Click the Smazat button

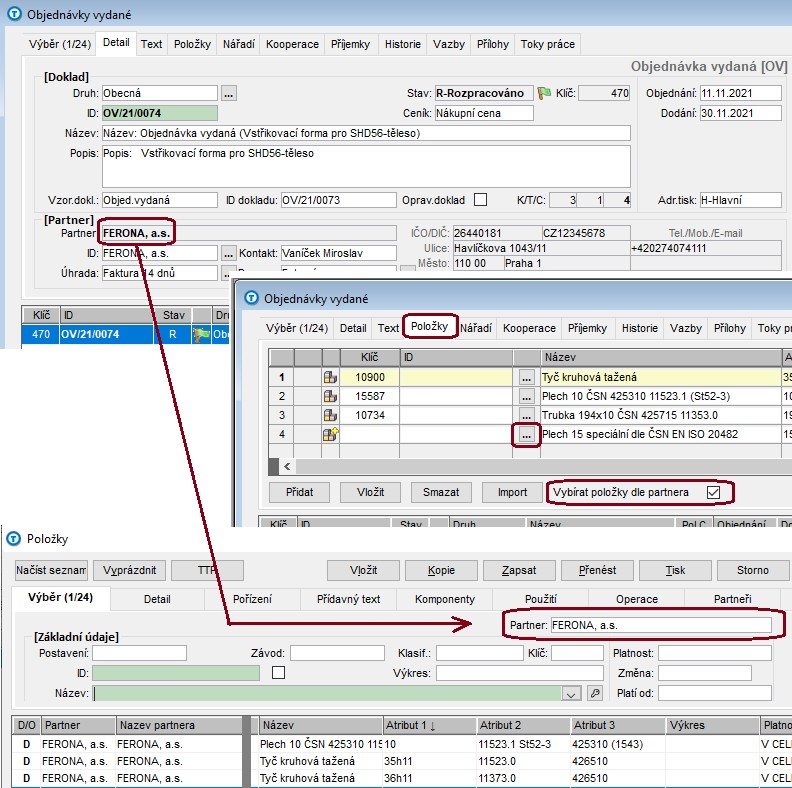pyautogui.click(x=441, y=492)
